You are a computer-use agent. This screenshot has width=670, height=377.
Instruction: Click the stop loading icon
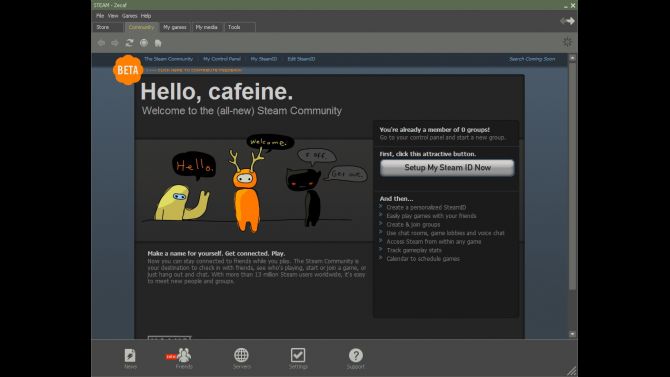pos(144,43)
